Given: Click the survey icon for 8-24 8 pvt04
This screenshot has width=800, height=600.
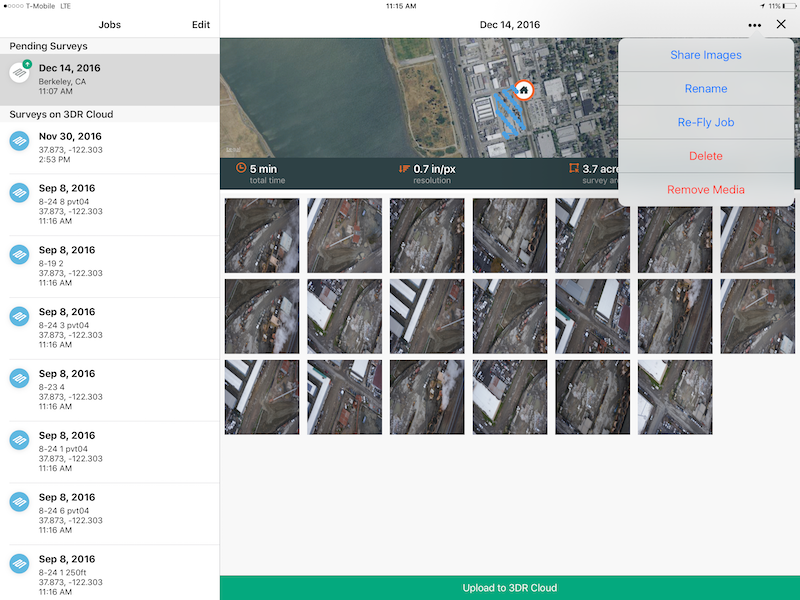Looking at the screenshot, I should click(19, 193).
